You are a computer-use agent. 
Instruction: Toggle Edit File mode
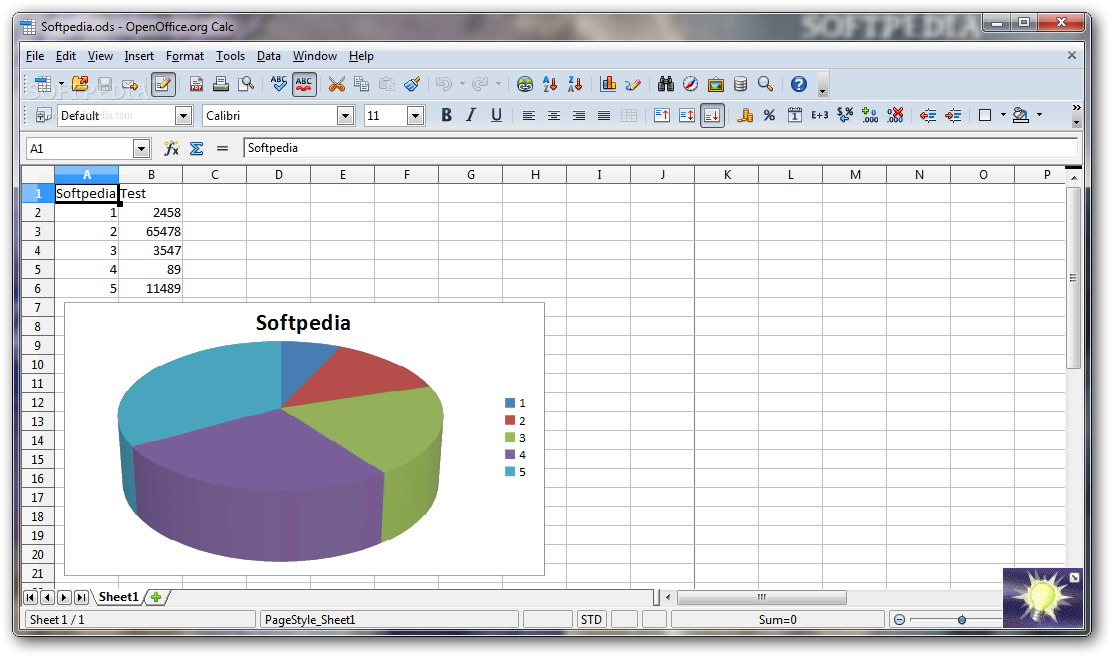[x=163, y=84]
